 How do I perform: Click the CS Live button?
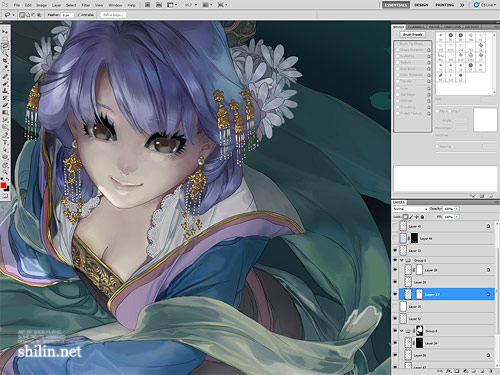(484, 5)
